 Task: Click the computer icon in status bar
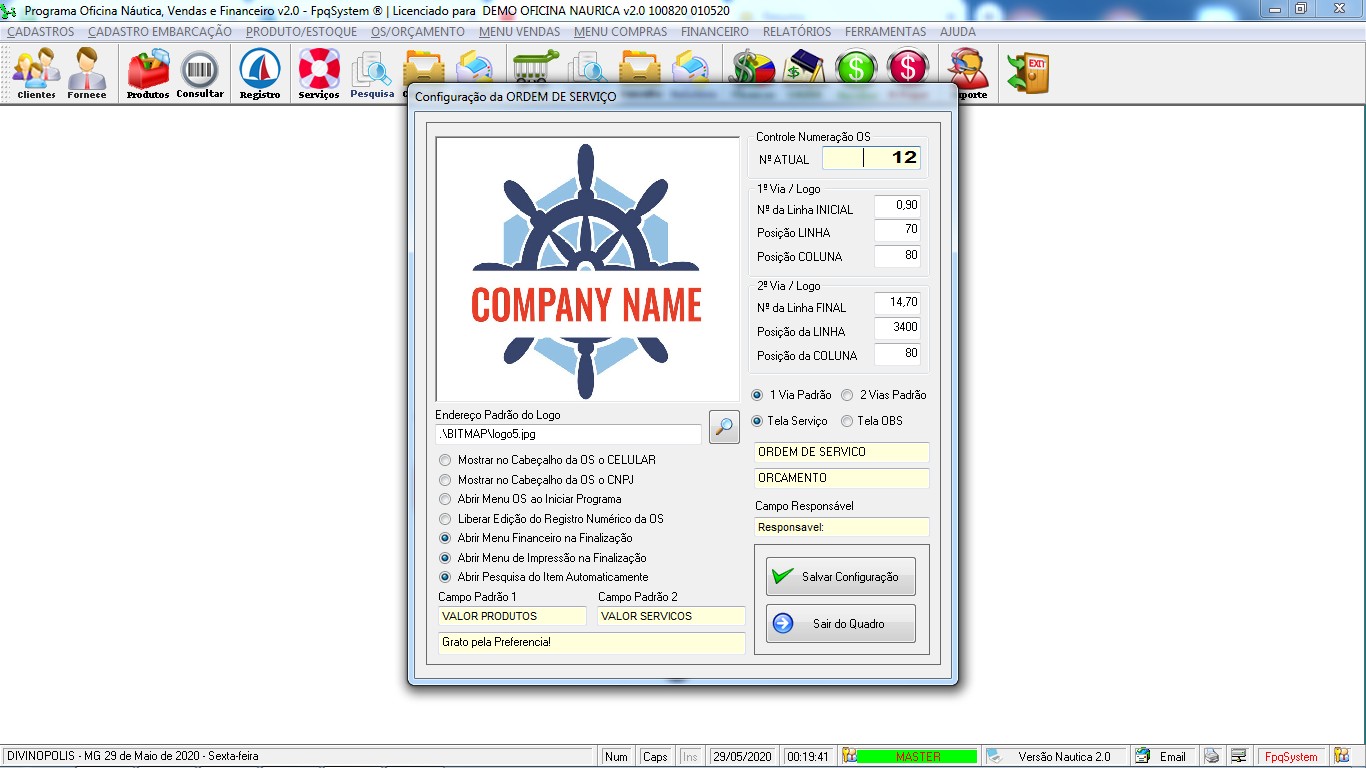click(x=1239, y=757)
